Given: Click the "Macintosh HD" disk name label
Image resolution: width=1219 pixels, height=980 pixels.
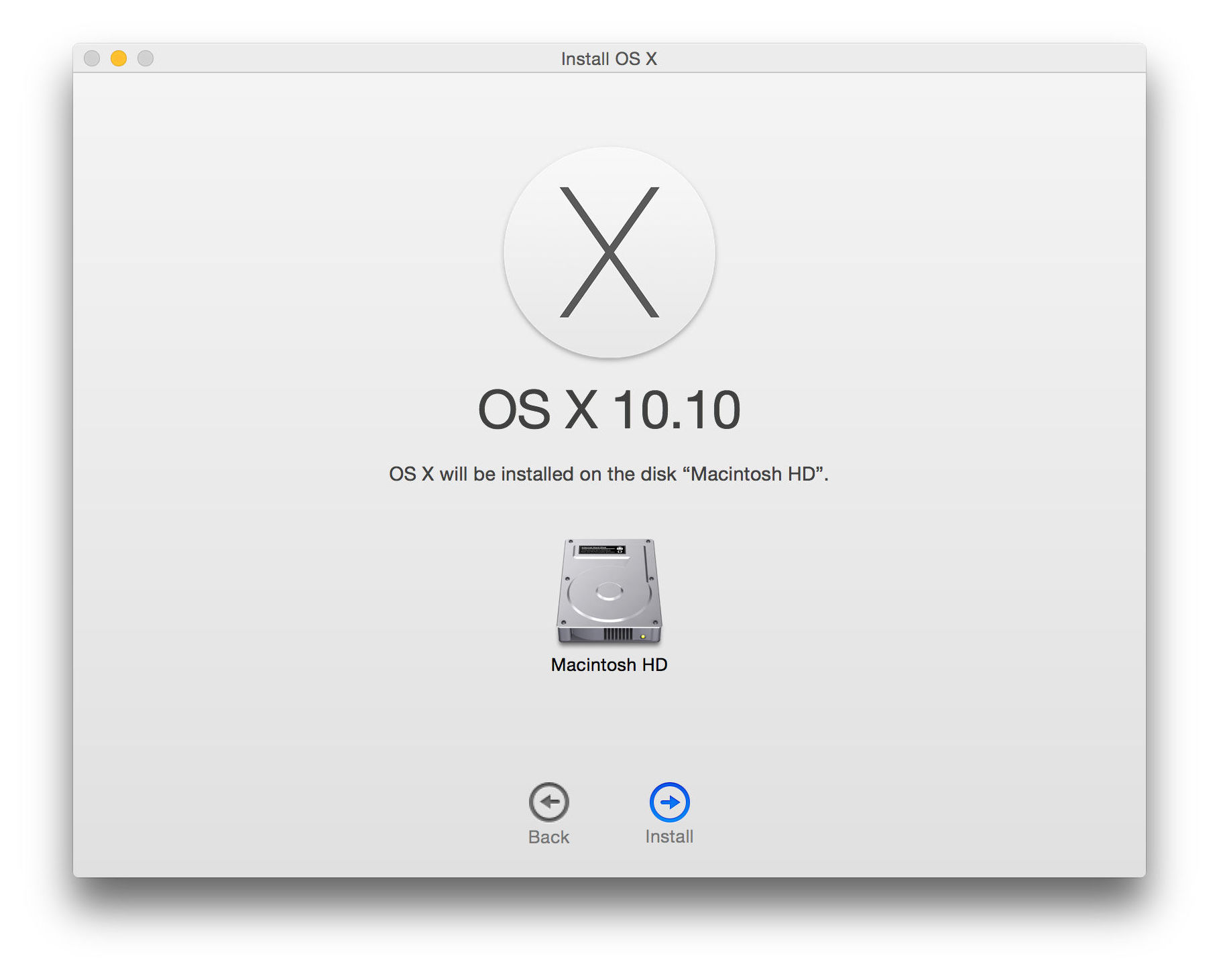Looking at the screenshot, I should pyautogui.click(x=609, y=665).
